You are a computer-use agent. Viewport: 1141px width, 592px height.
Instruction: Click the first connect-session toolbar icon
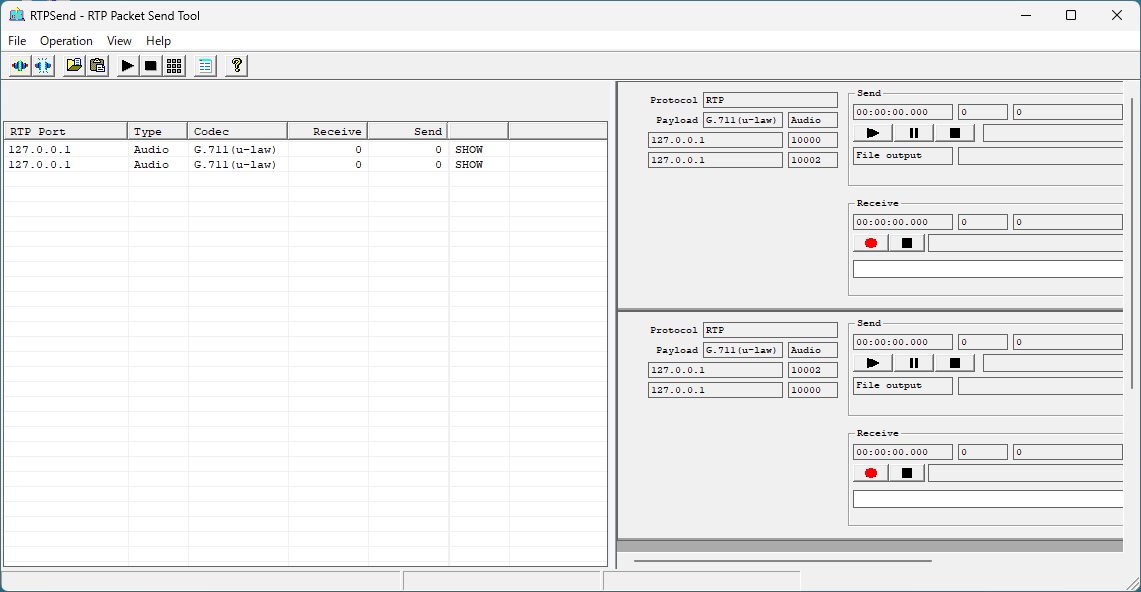[x=20, y=66]
